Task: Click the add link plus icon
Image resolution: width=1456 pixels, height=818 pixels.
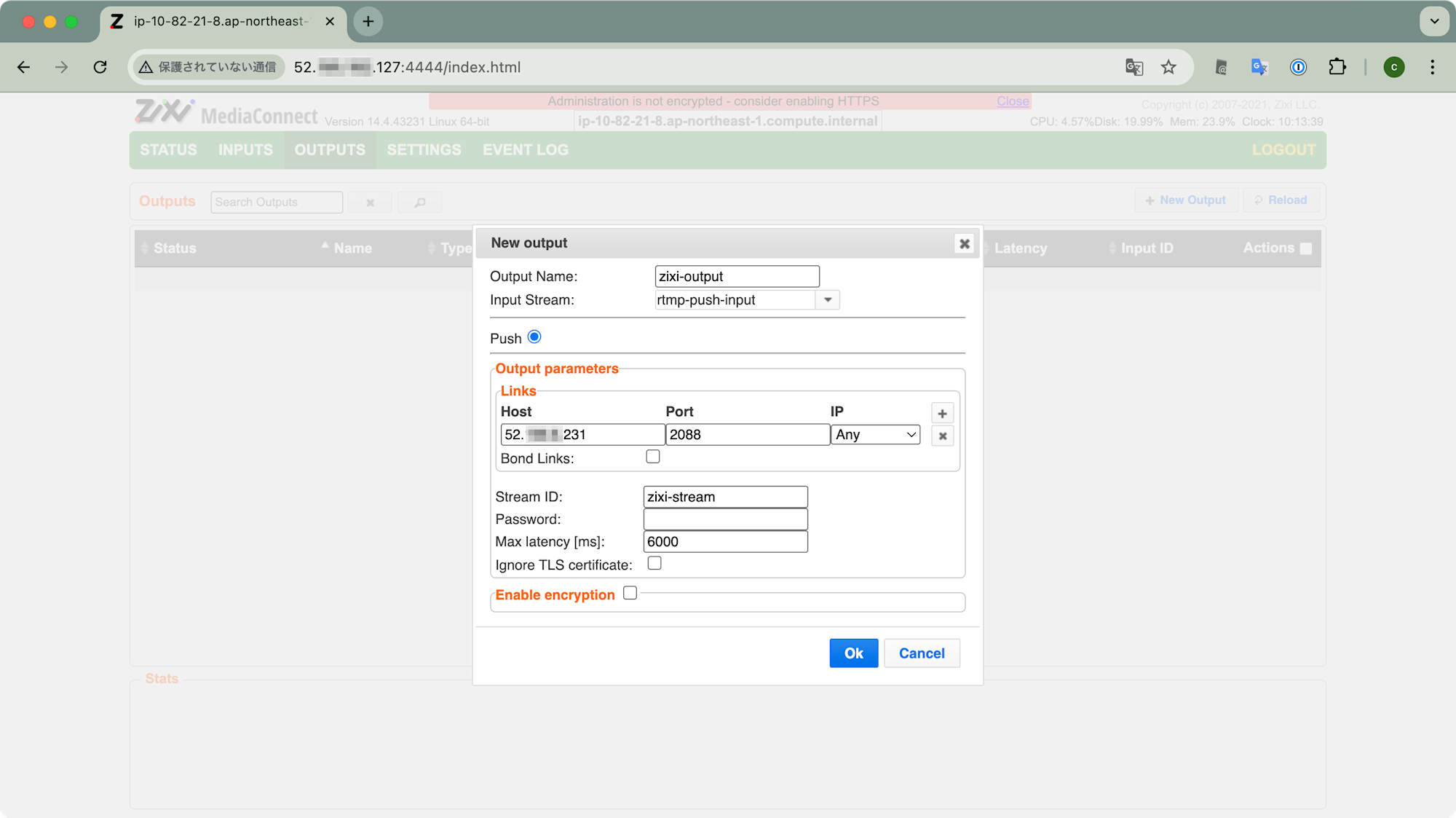Action: 942,414
